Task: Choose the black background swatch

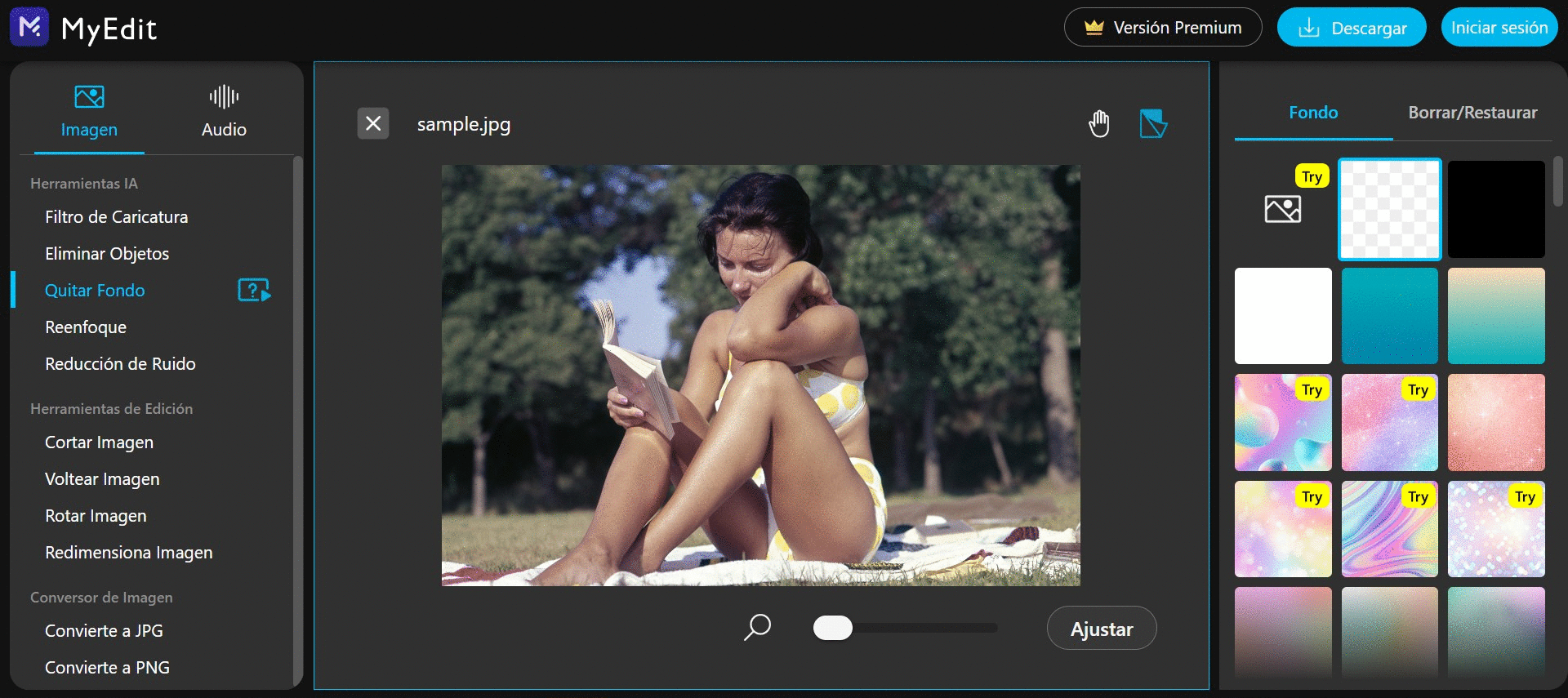Action: pyautogui.click(x=1496, y=209)
